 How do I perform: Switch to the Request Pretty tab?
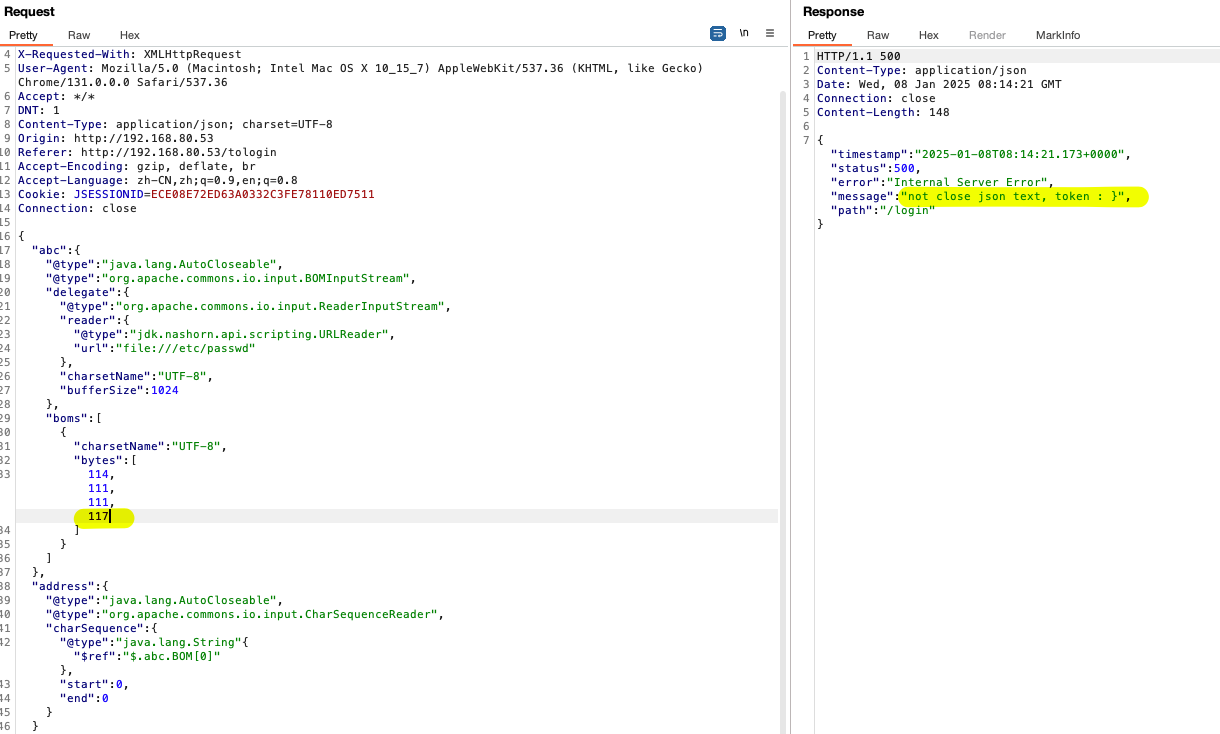pyautogui.click(x=24, y=35)
